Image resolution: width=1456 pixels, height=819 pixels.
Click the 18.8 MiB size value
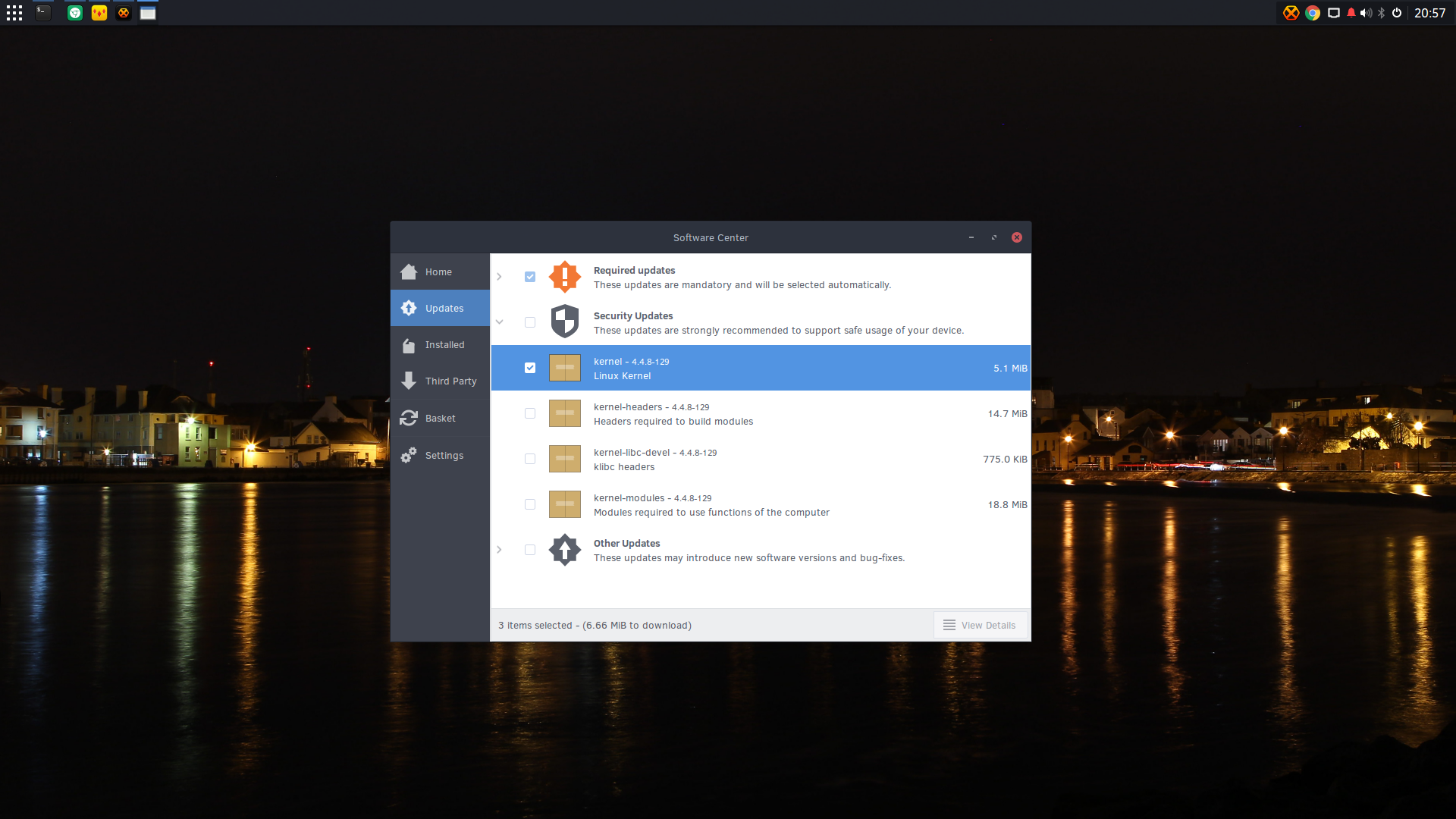tap(1007, 505)
